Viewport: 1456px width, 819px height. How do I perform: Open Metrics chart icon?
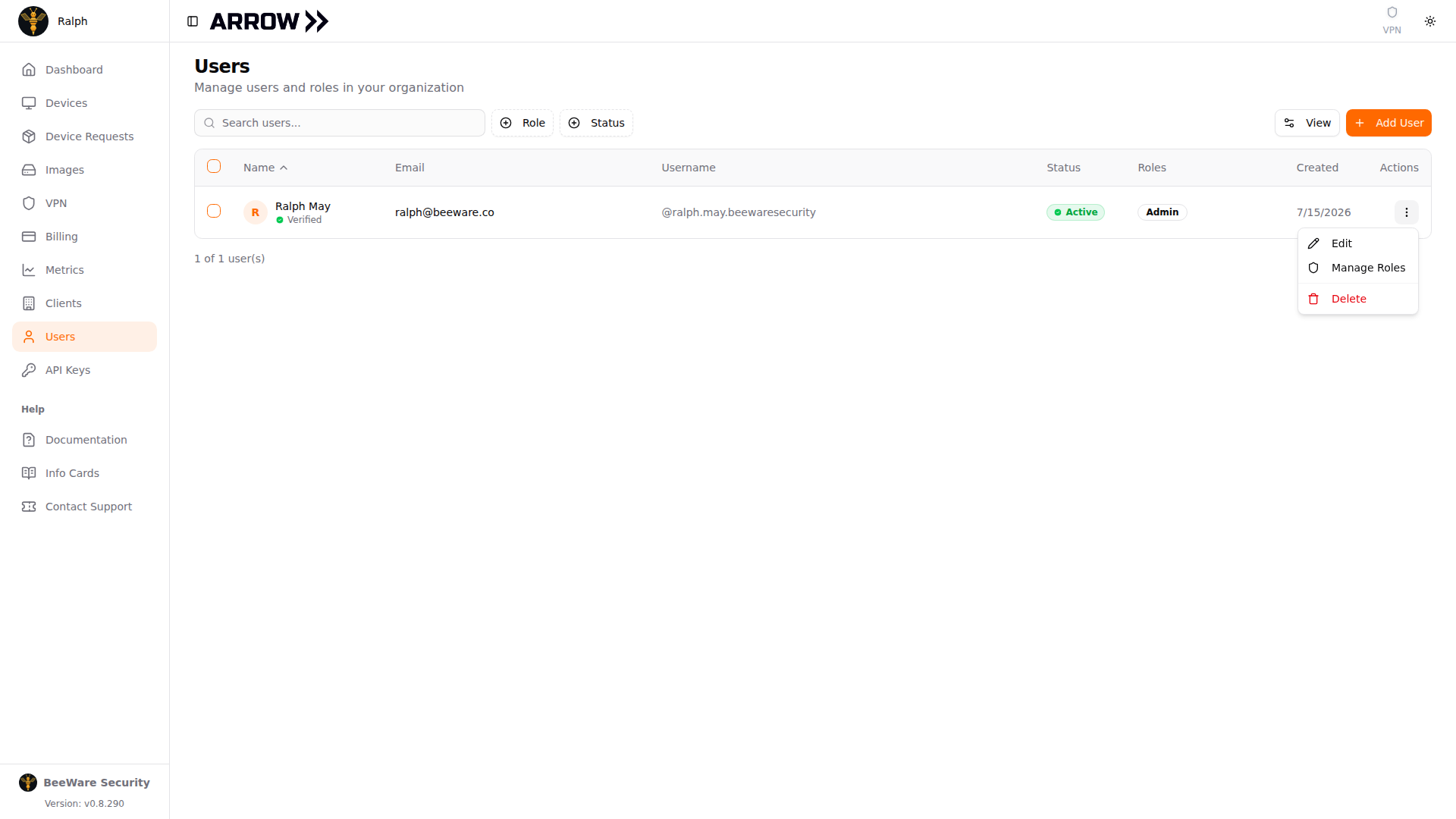click(x=29, y=270)
